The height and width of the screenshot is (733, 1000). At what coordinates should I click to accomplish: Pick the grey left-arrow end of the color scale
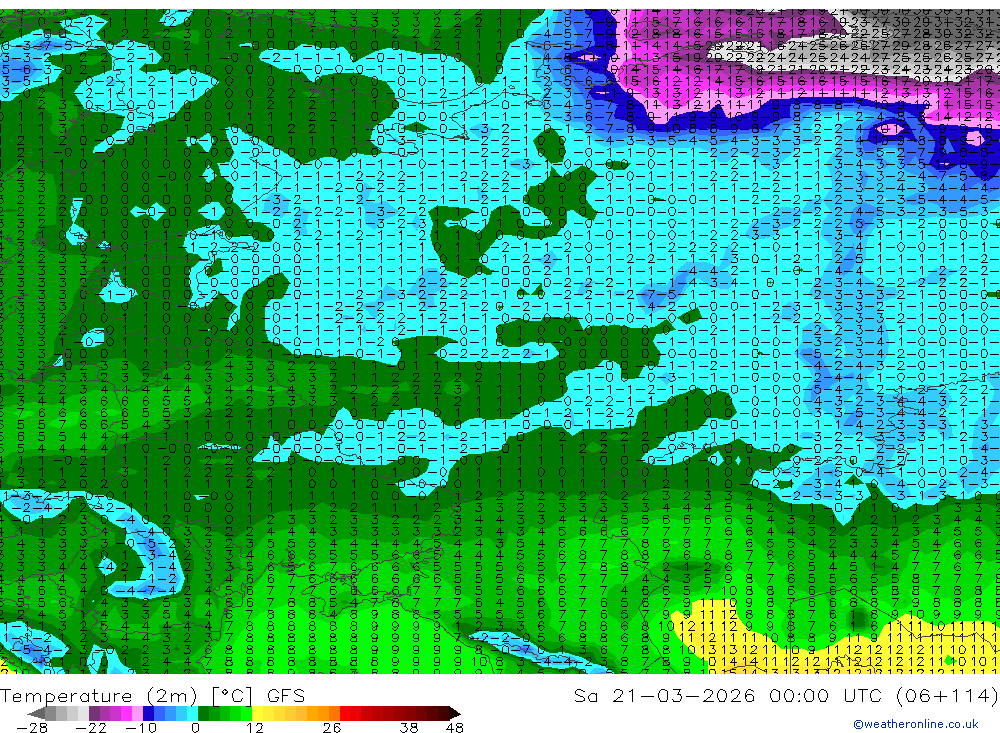pyautogui.click(x=36, y=713)
